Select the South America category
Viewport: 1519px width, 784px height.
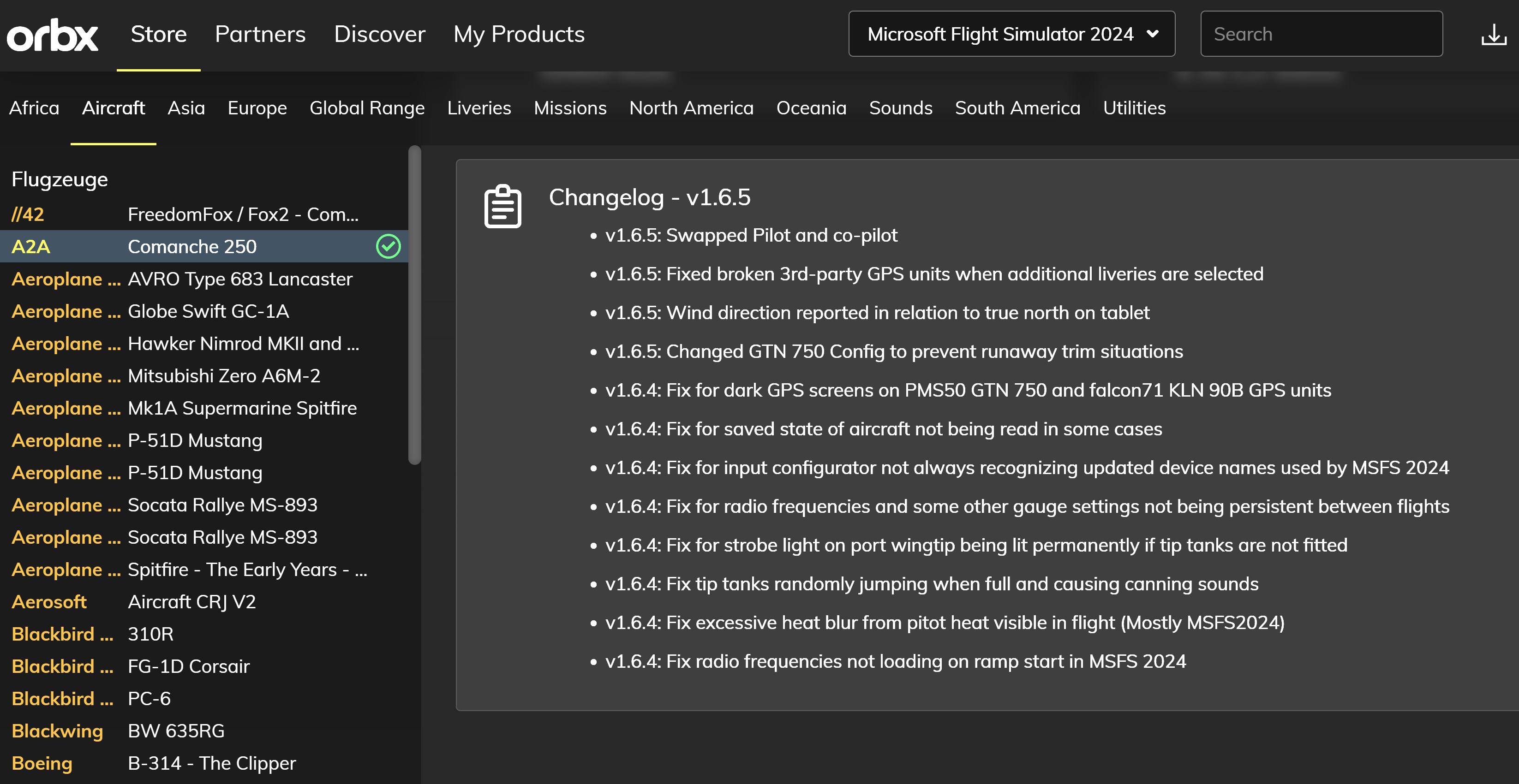(x=1017, y=108)
